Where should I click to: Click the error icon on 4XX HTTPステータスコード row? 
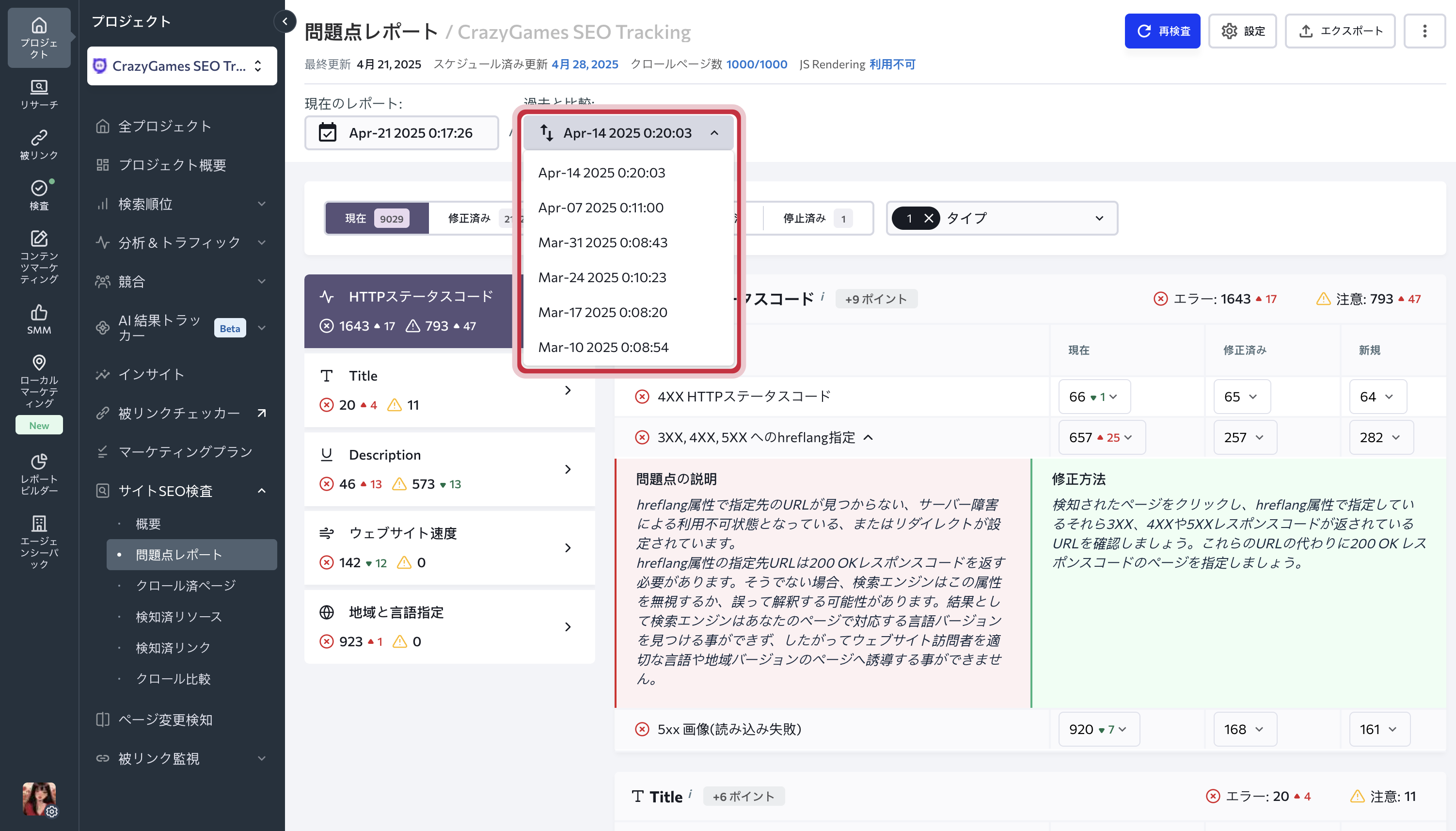pos(642,396)
